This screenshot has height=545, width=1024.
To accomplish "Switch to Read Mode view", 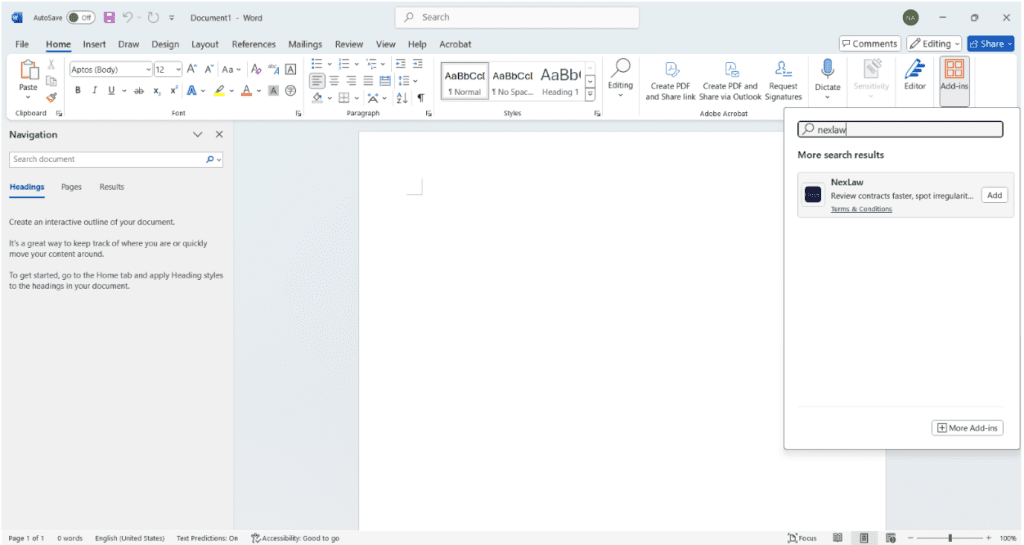I will [837, 538].
